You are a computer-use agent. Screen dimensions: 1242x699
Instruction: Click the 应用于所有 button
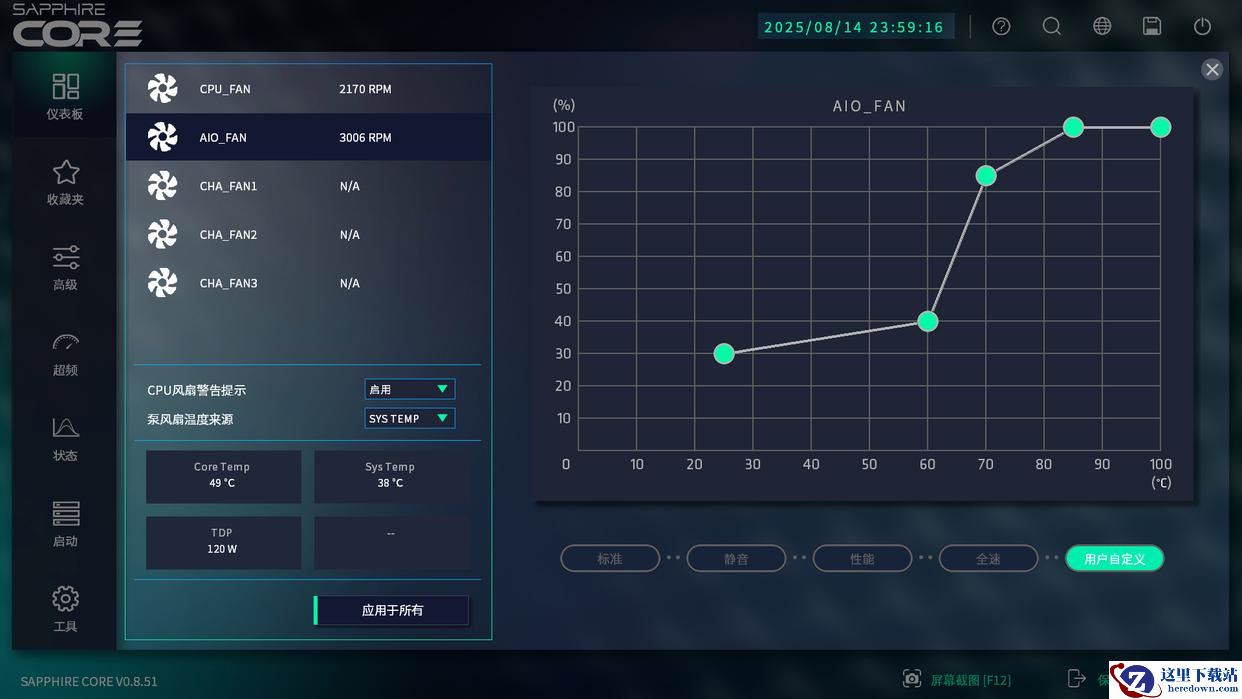(392, 610)
